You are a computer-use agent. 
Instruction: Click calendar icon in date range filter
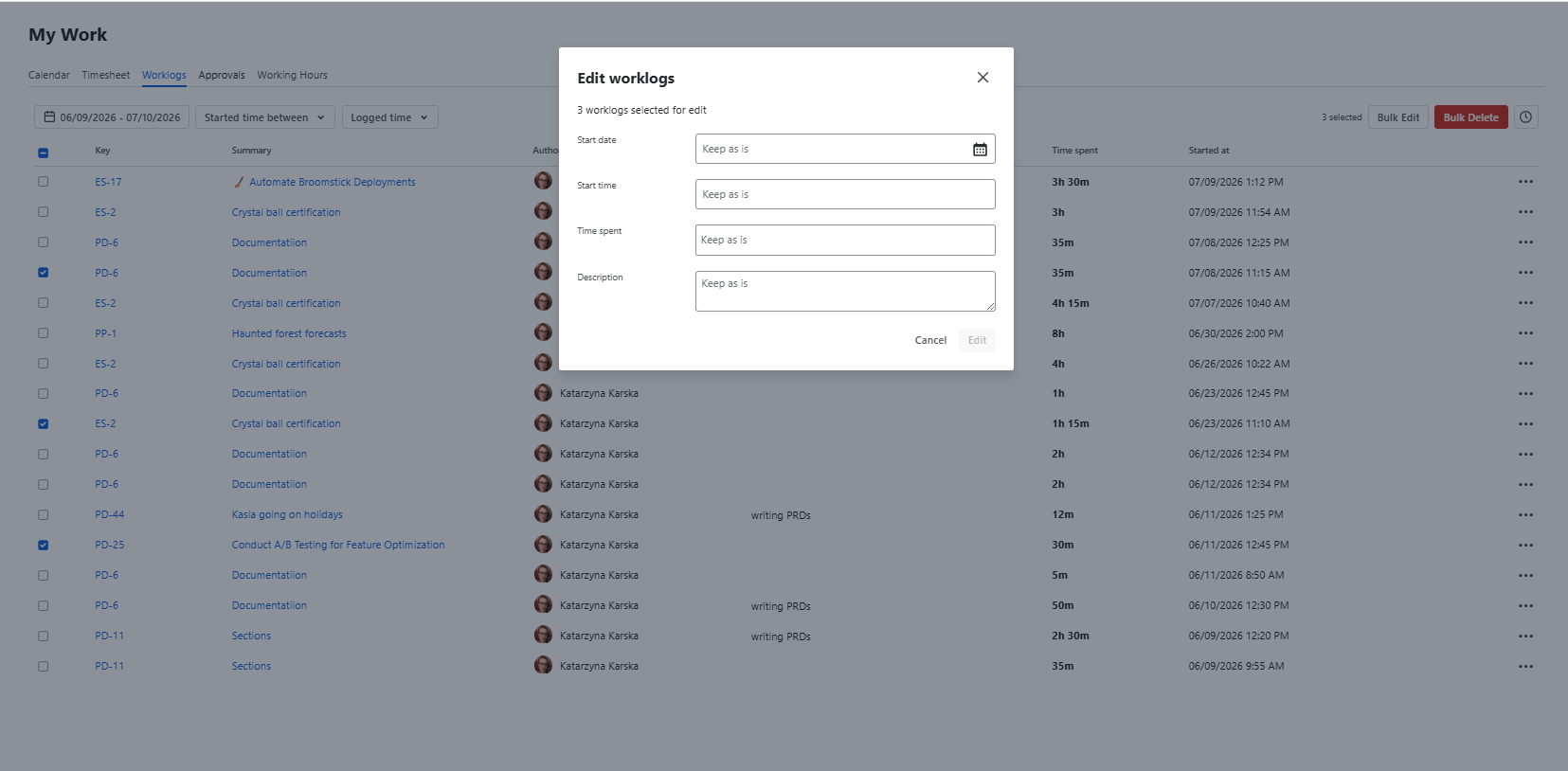click(x=49, y=117)
